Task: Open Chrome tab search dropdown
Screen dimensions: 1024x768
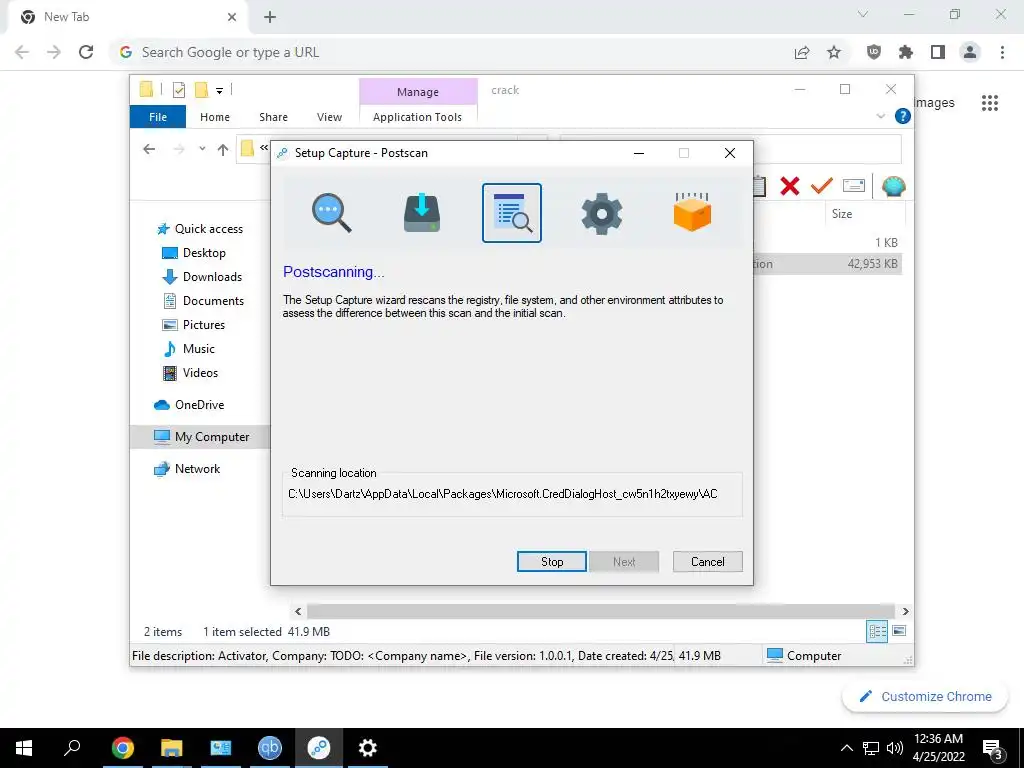Action: (863, 14)
